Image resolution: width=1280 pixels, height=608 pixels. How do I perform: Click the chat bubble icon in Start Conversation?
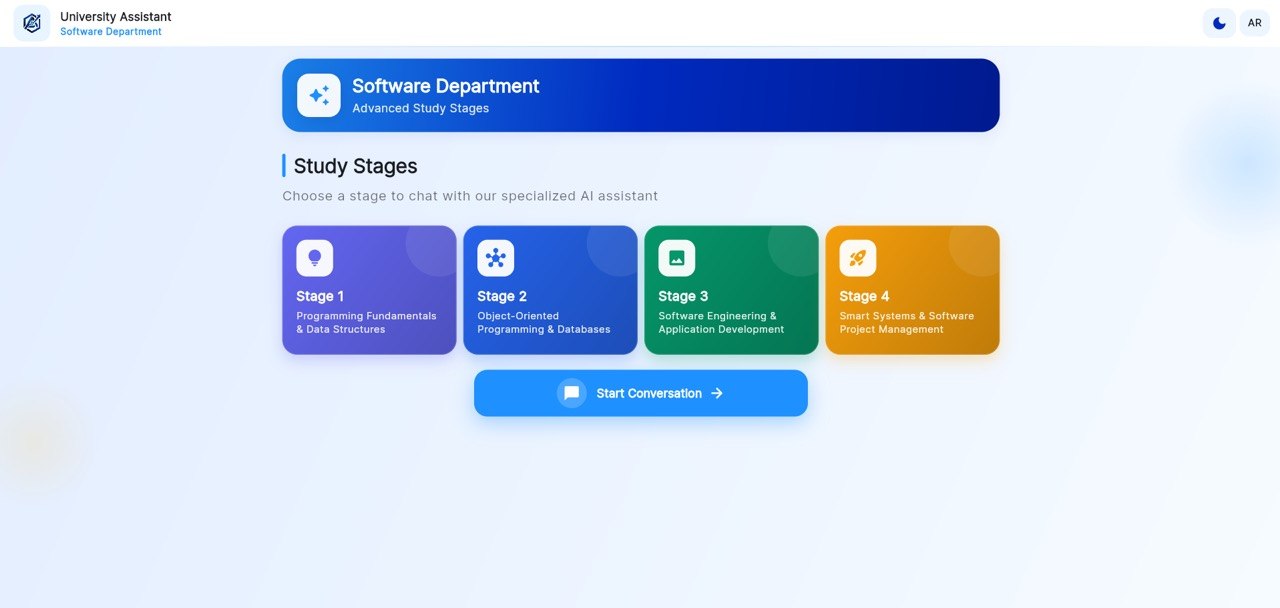(x=572, y=393)
